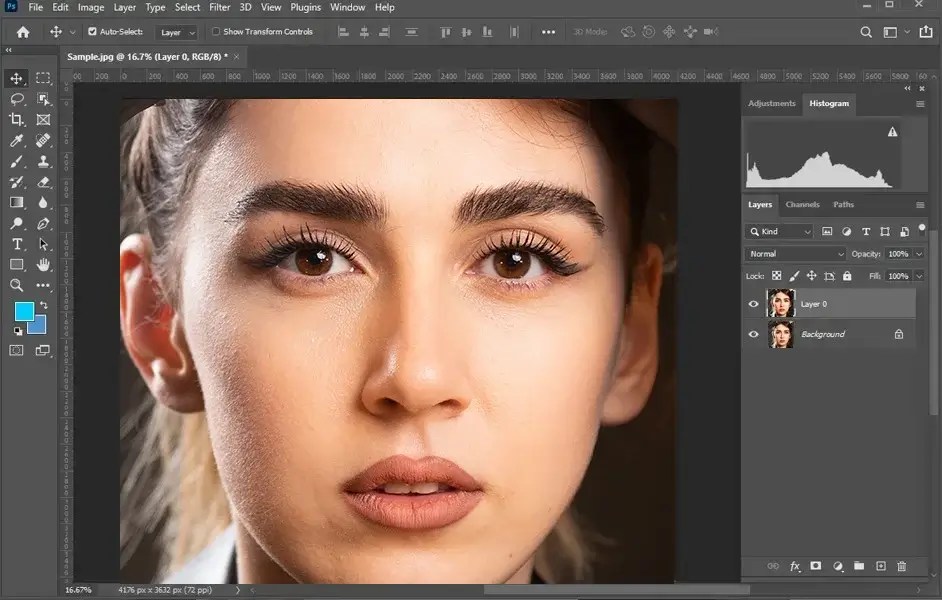This screenshot has height=600, width=942.
Task: Hide the Background layer
Action: click(754, 334)
